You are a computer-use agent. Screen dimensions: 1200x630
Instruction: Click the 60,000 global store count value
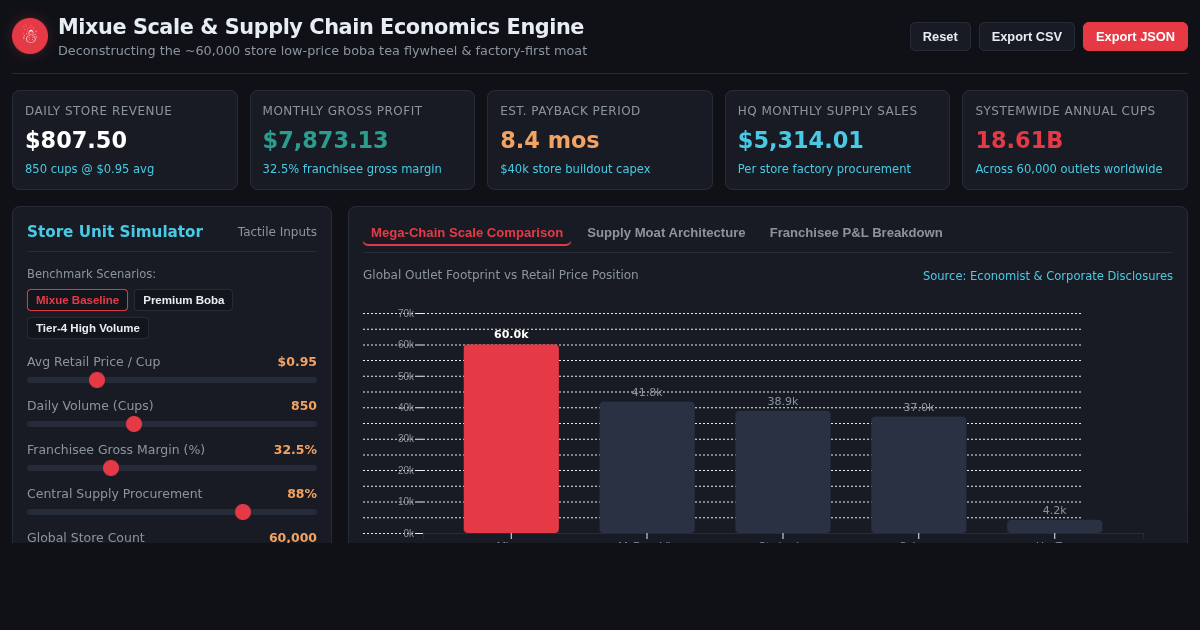293,537
